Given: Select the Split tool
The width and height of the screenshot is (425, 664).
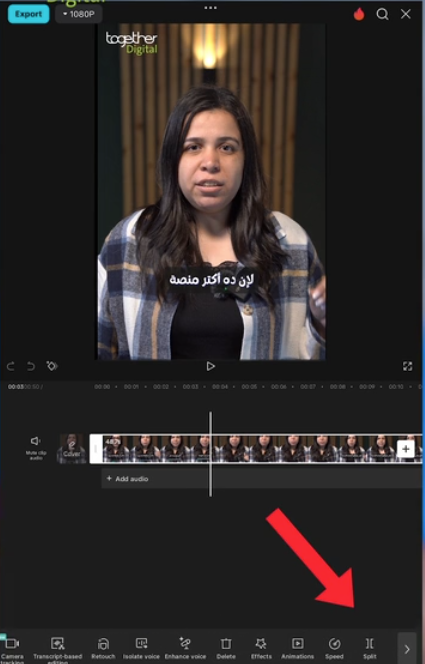Looking at the screenshot, I should [x=370, y=648].
